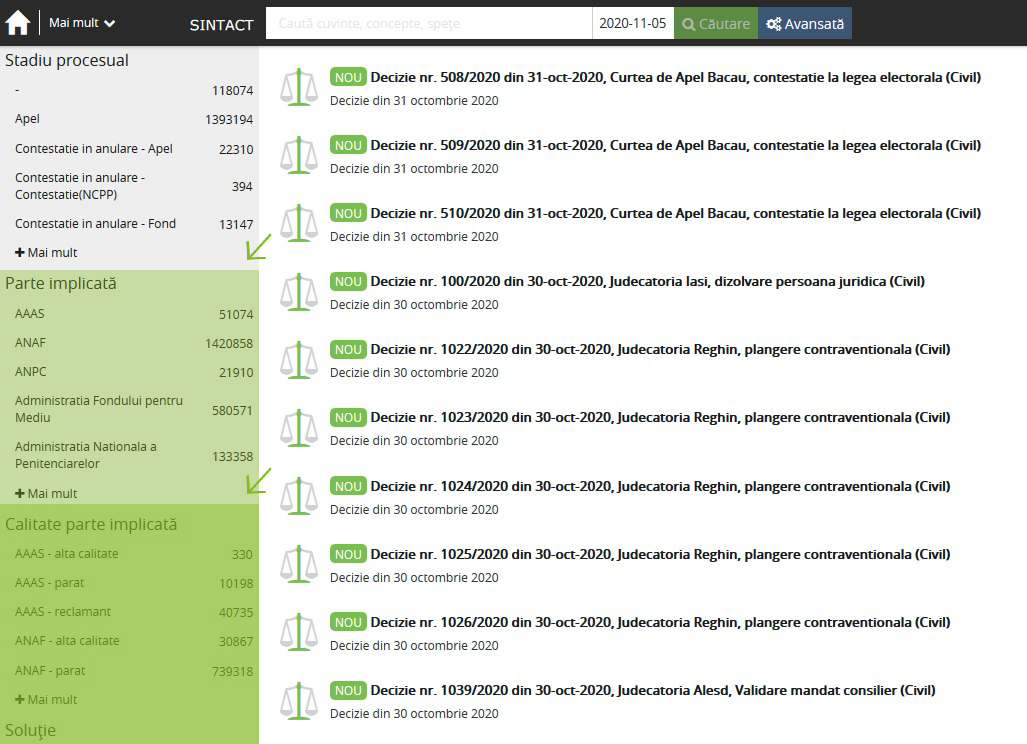Click the search text input field
The height and width of the screenshot is (744, 1027).
428,24
